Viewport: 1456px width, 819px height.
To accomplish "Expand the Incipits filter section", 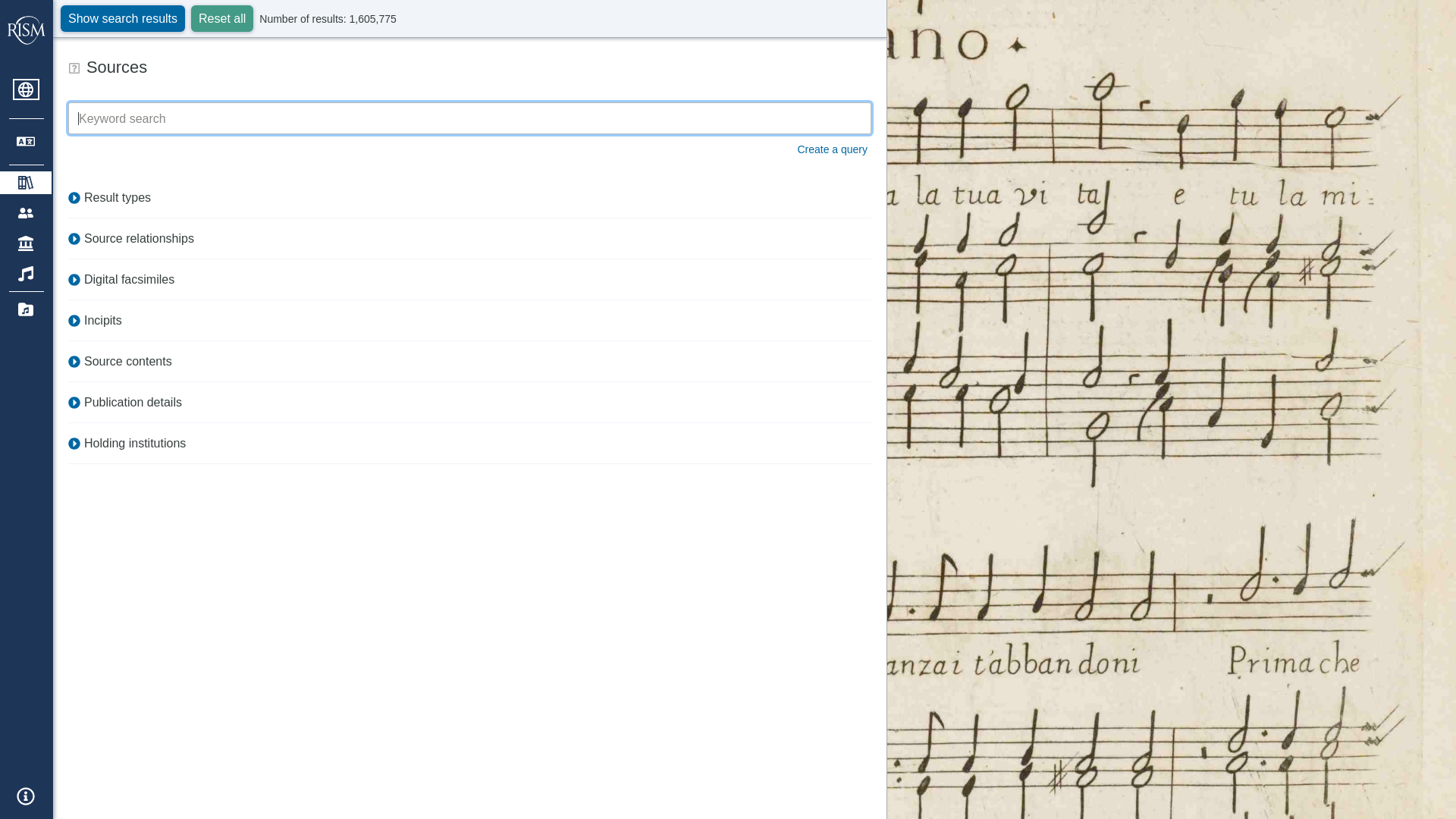I will pyautogui.click(x=102, y=321).
